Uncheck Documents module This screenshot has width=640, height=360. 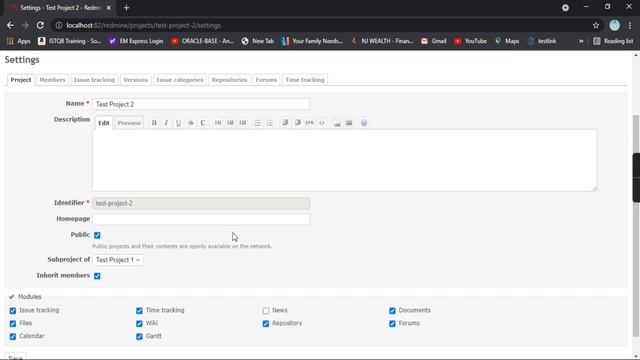tap(392, 311)
